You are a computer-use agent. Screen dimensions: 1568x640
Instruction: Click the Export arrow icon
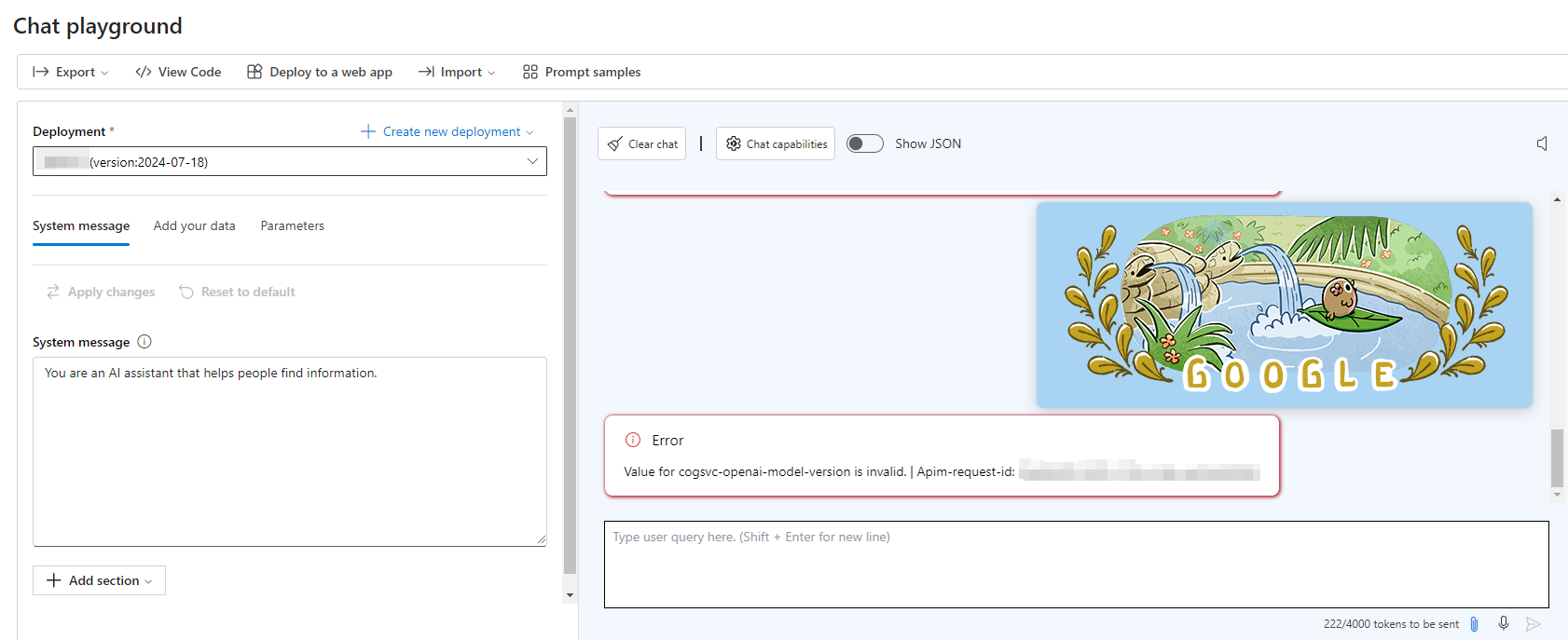41,72
